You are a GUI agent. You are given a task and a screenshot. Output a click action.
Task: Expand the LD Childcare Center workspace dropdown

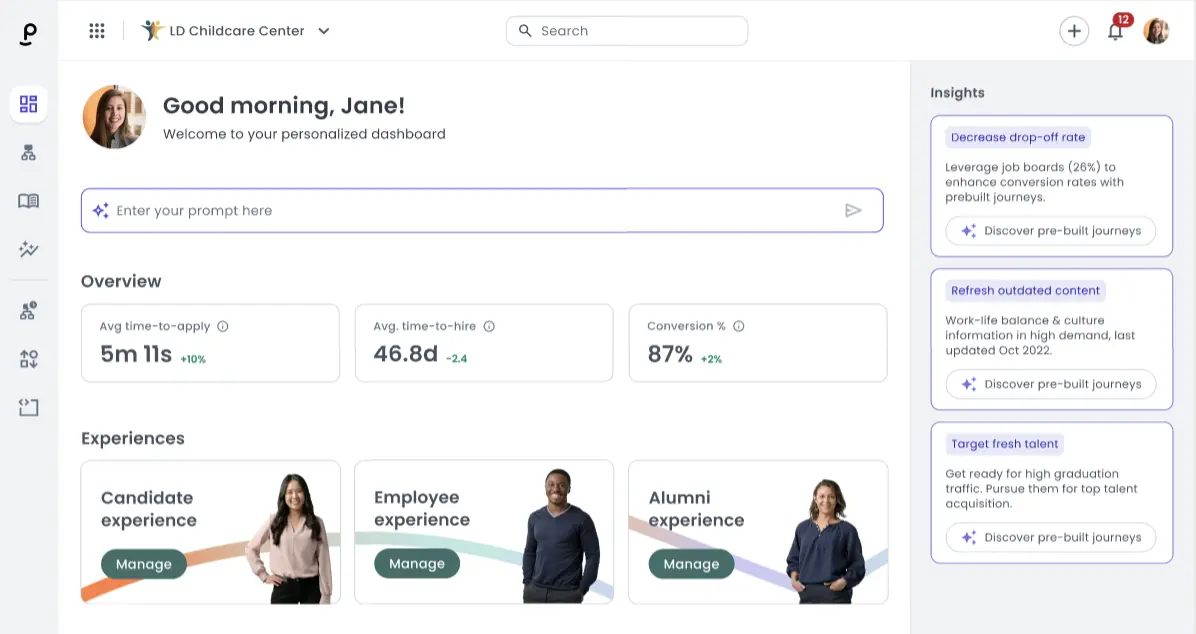[x=324, y=31]
